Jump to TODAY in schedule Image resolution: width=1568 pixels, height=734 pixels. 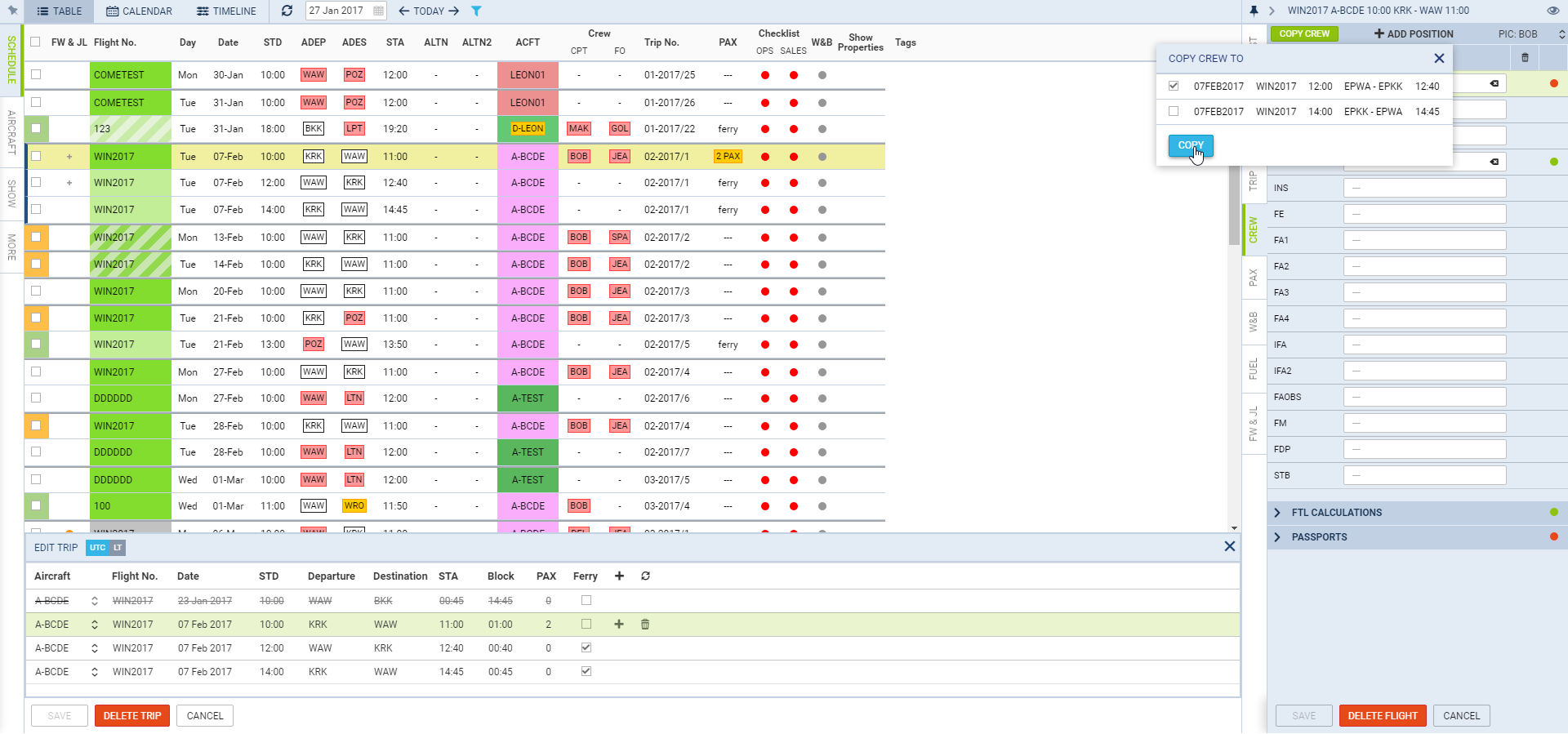click(x=429, y=11)
